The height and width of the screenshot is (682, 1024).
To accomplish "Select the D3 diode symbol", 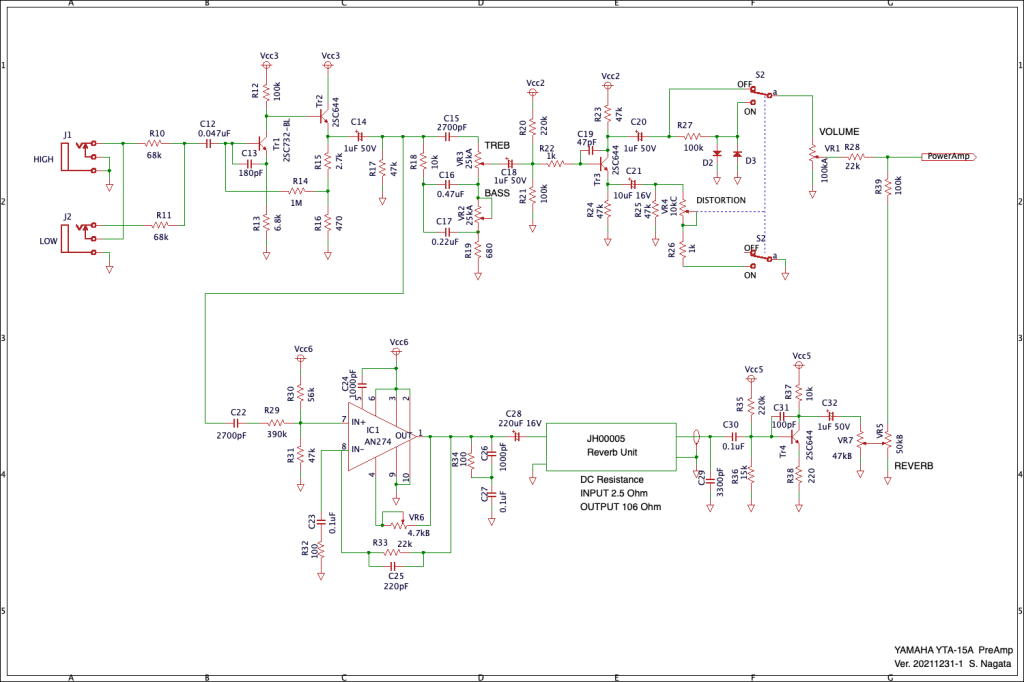I will tap(738, 153).
